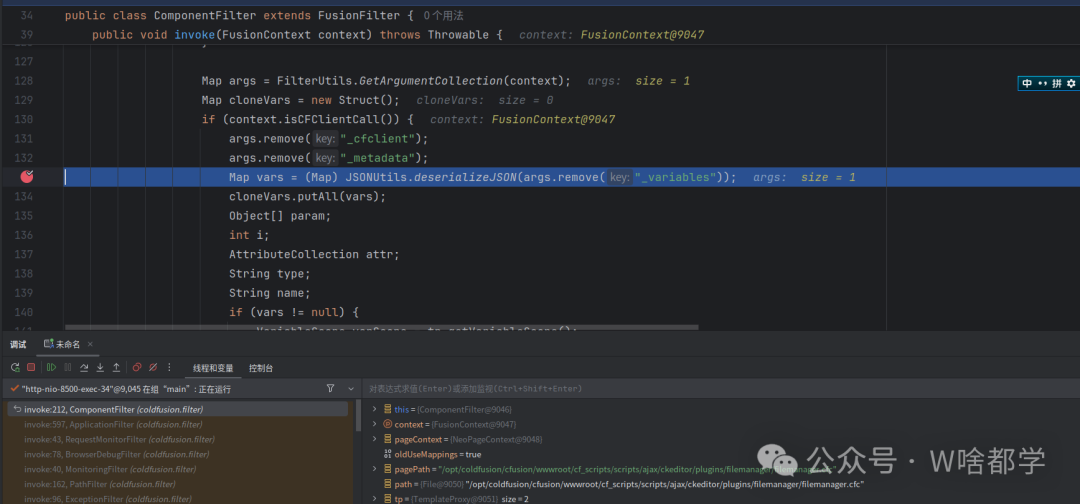This screenshot has height=504, width=1080.
Task: Click 'AttributeCollection attr;' declaration
Action: pos(314,254)
